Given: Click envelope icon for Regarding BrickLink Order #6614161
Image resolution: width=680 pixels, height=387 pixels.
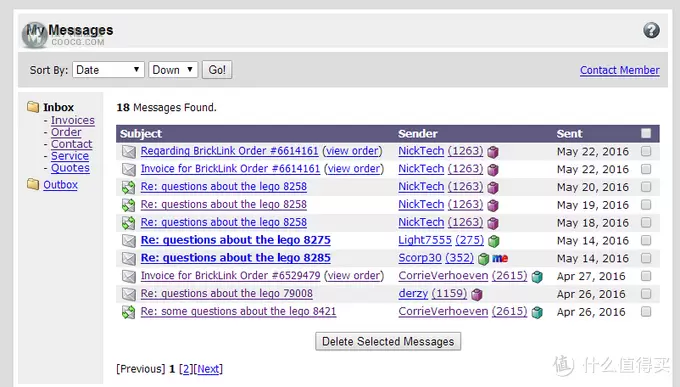Looking at the screenshot, I should click(128, 151).
